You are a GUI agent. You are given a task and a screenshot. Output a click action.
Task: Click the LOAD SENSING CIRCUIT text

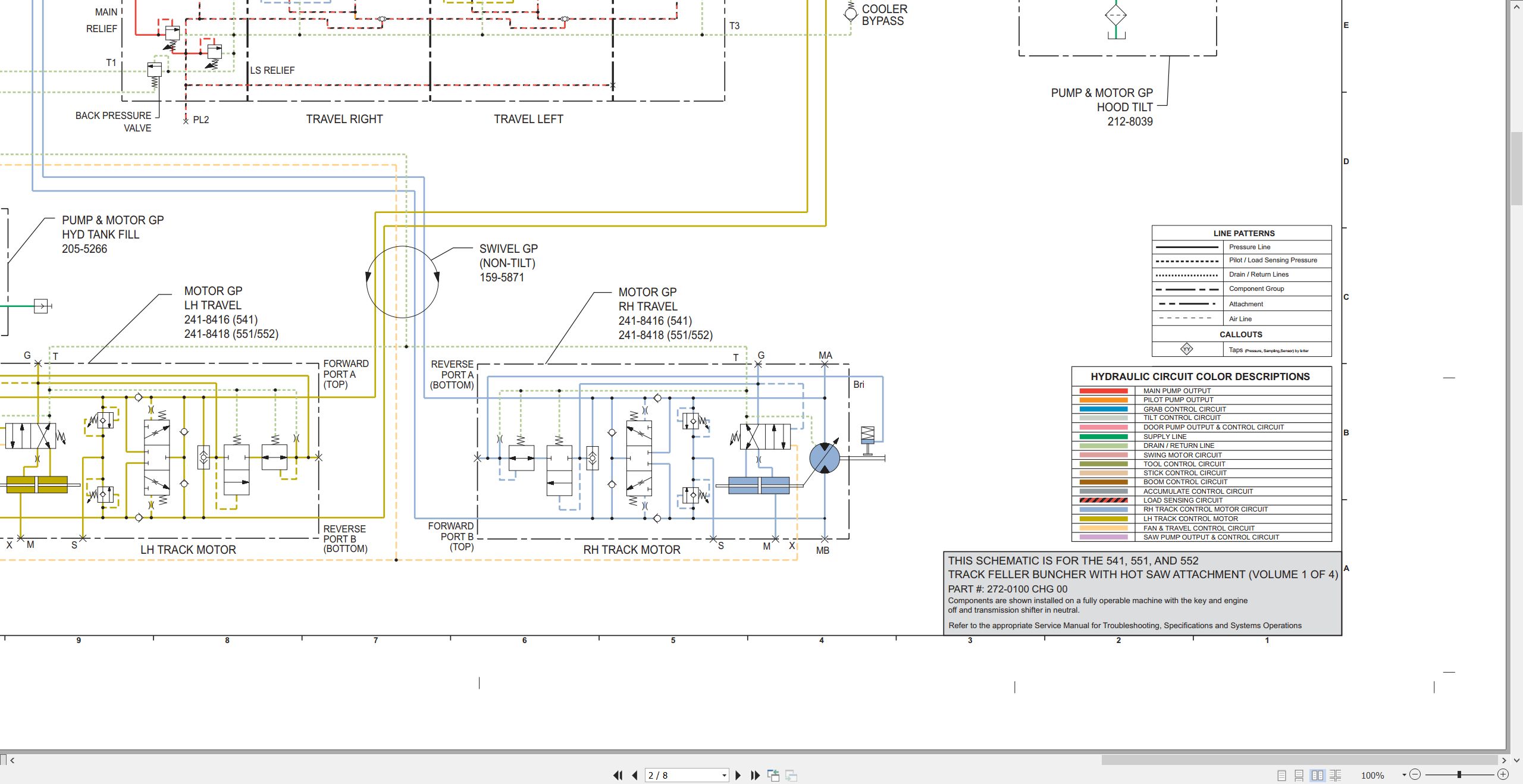click(x=1183, y=500)
